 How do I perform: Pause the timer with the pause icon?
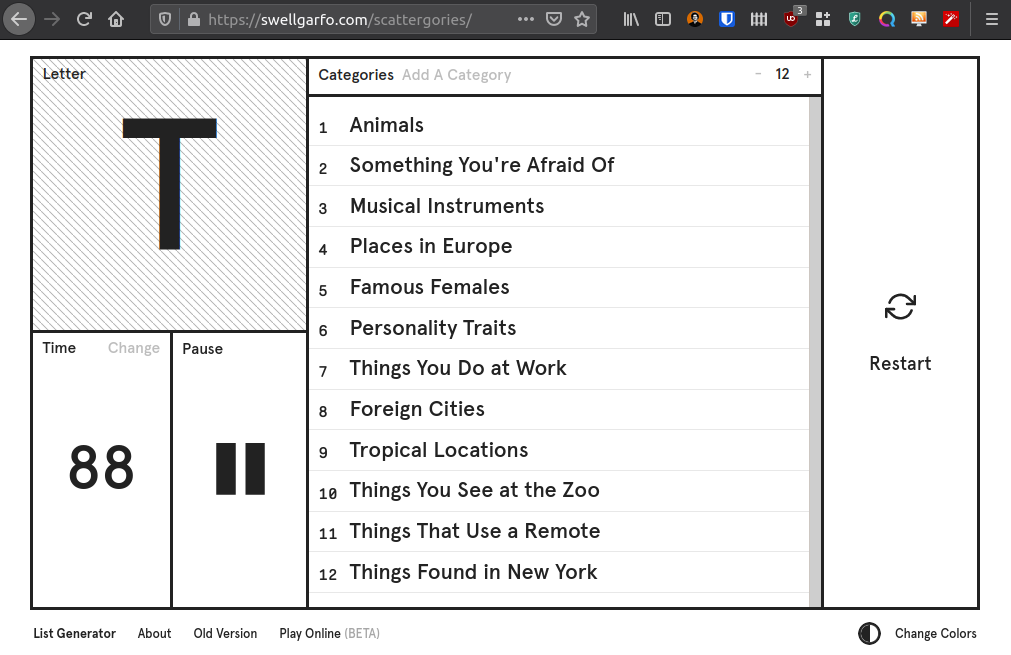click(240, 469)
